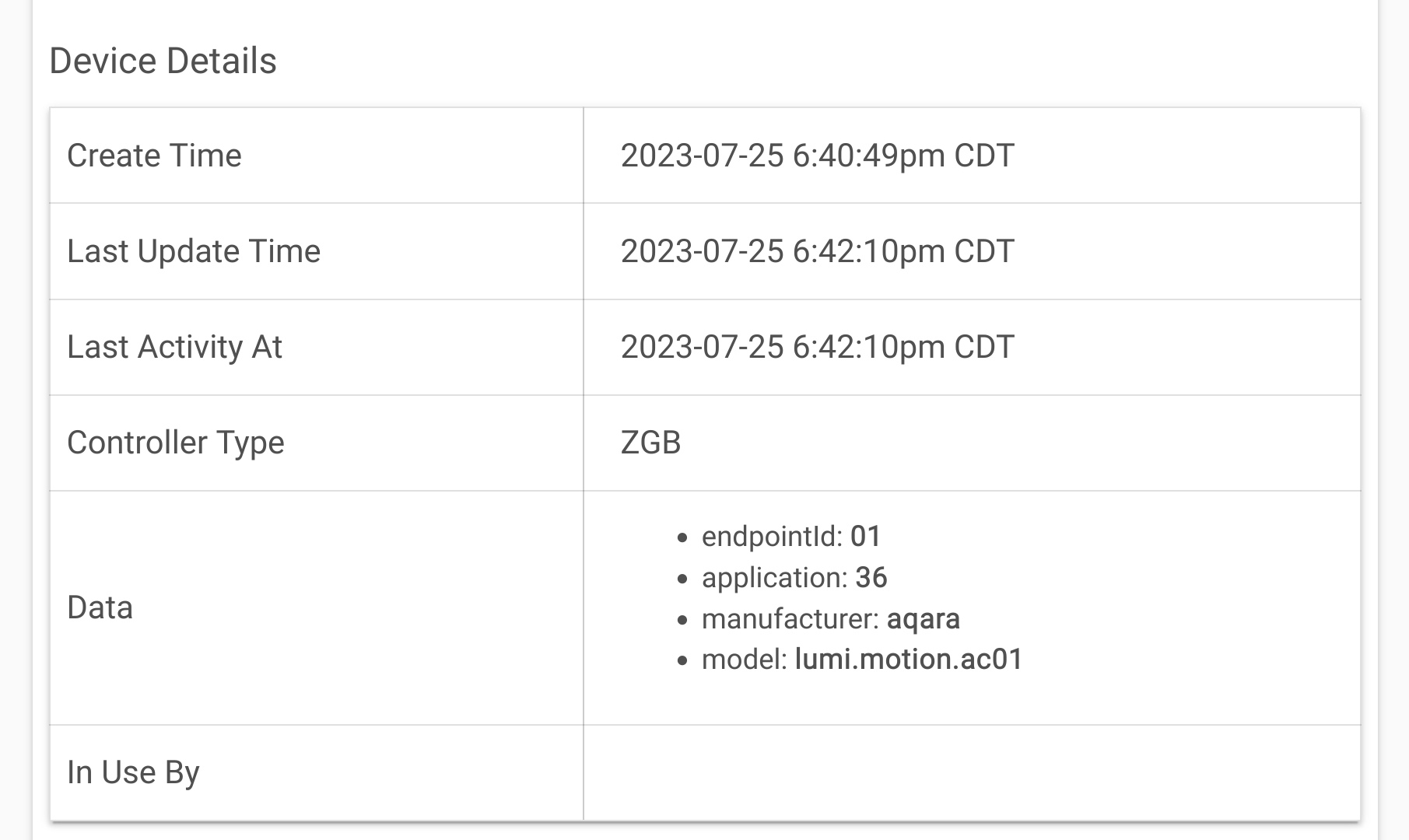Click the bullet before application
Image resolution: width=1409 pixels, height=840 pixels.
point(683,579)
